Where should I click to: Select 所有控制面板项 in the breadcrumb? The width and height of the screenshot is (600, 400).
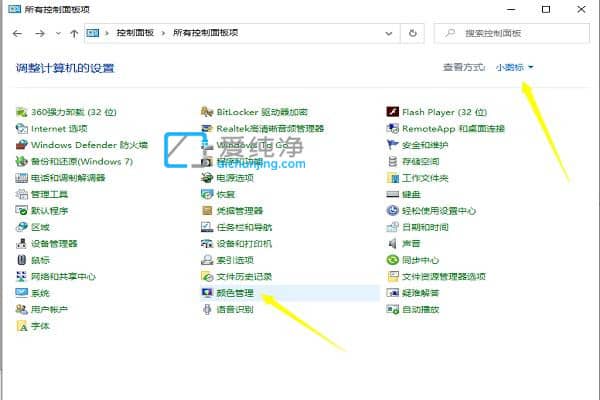pyautogui.click(x=205, y=33)
